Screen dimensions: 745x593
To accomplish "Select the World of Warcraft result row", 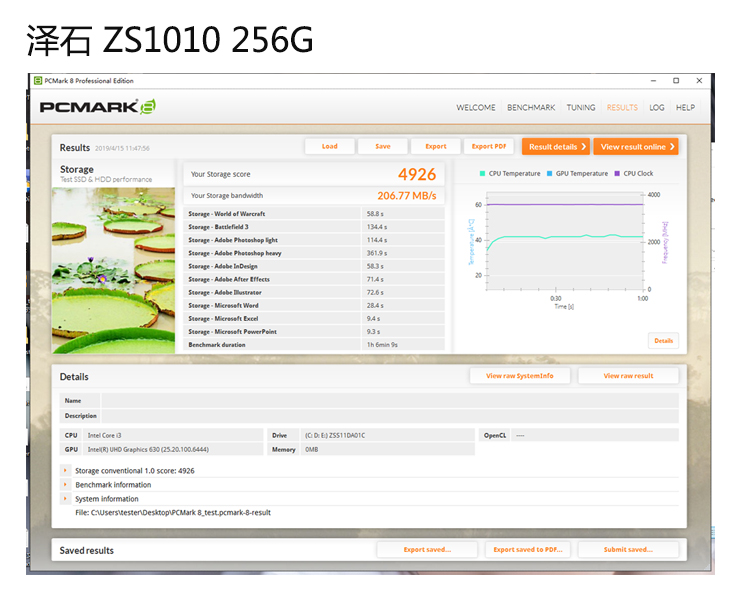I will (x=314, y=214).
